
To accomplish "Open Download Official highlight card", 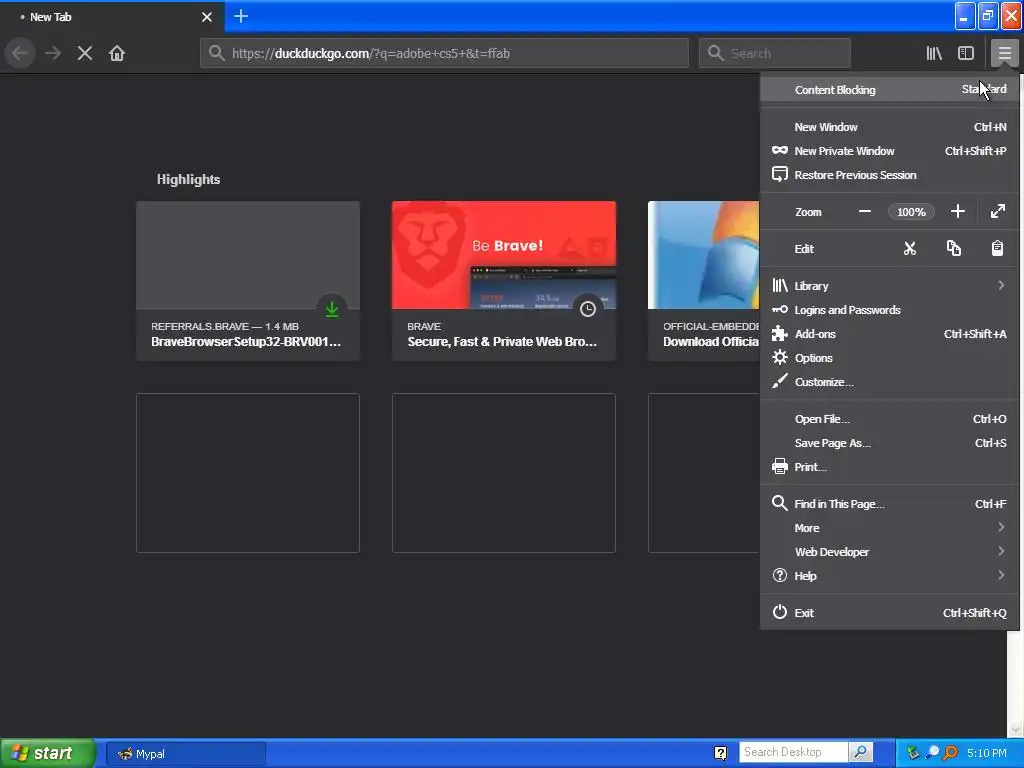I will point(703,281).
